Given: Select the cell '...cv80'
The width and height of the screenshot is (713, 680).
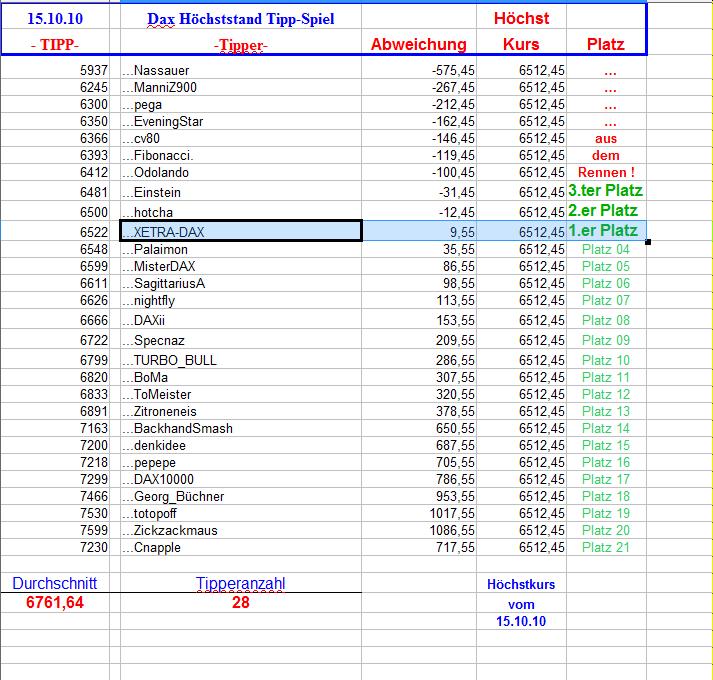Looking at the screenshot, I should (241, 138).
